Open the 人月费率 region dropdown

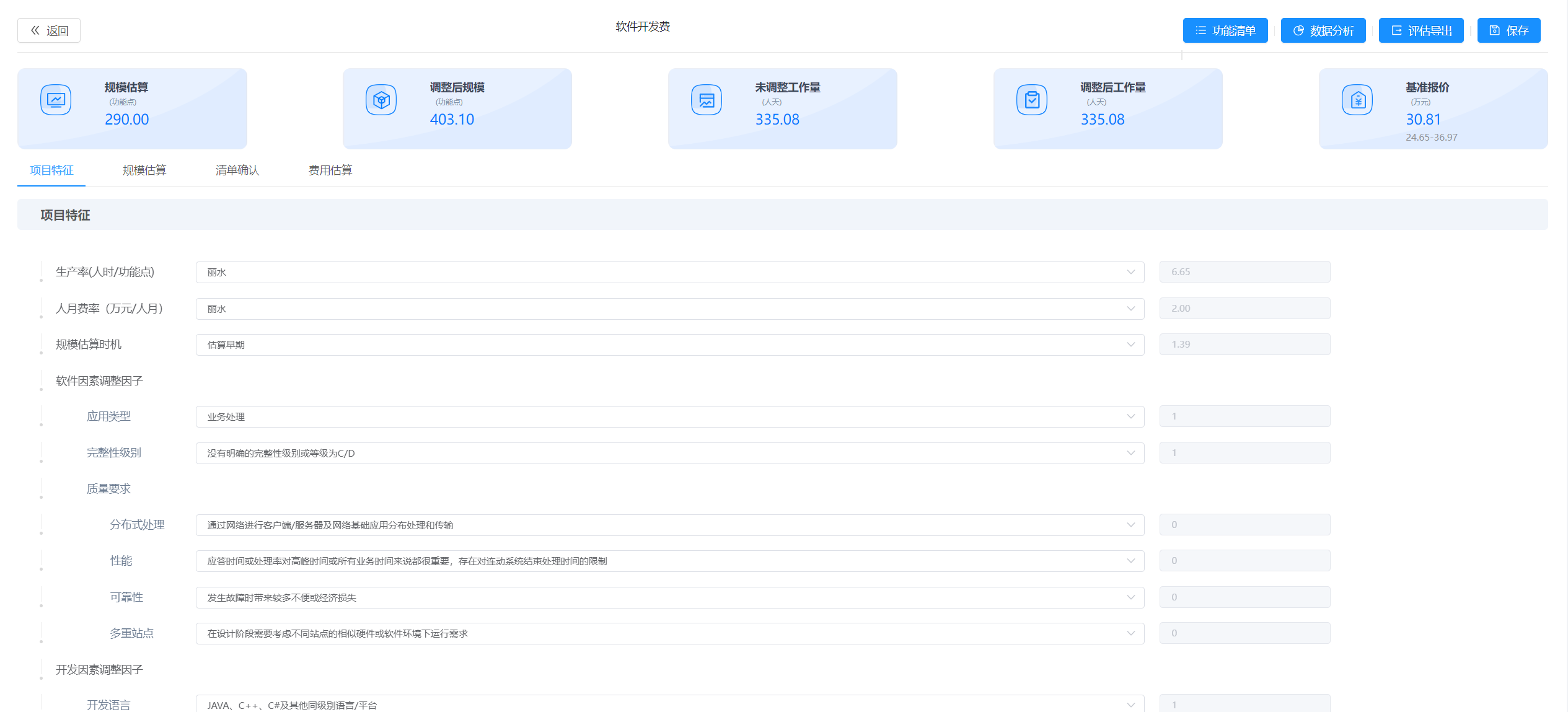(670, 309)
